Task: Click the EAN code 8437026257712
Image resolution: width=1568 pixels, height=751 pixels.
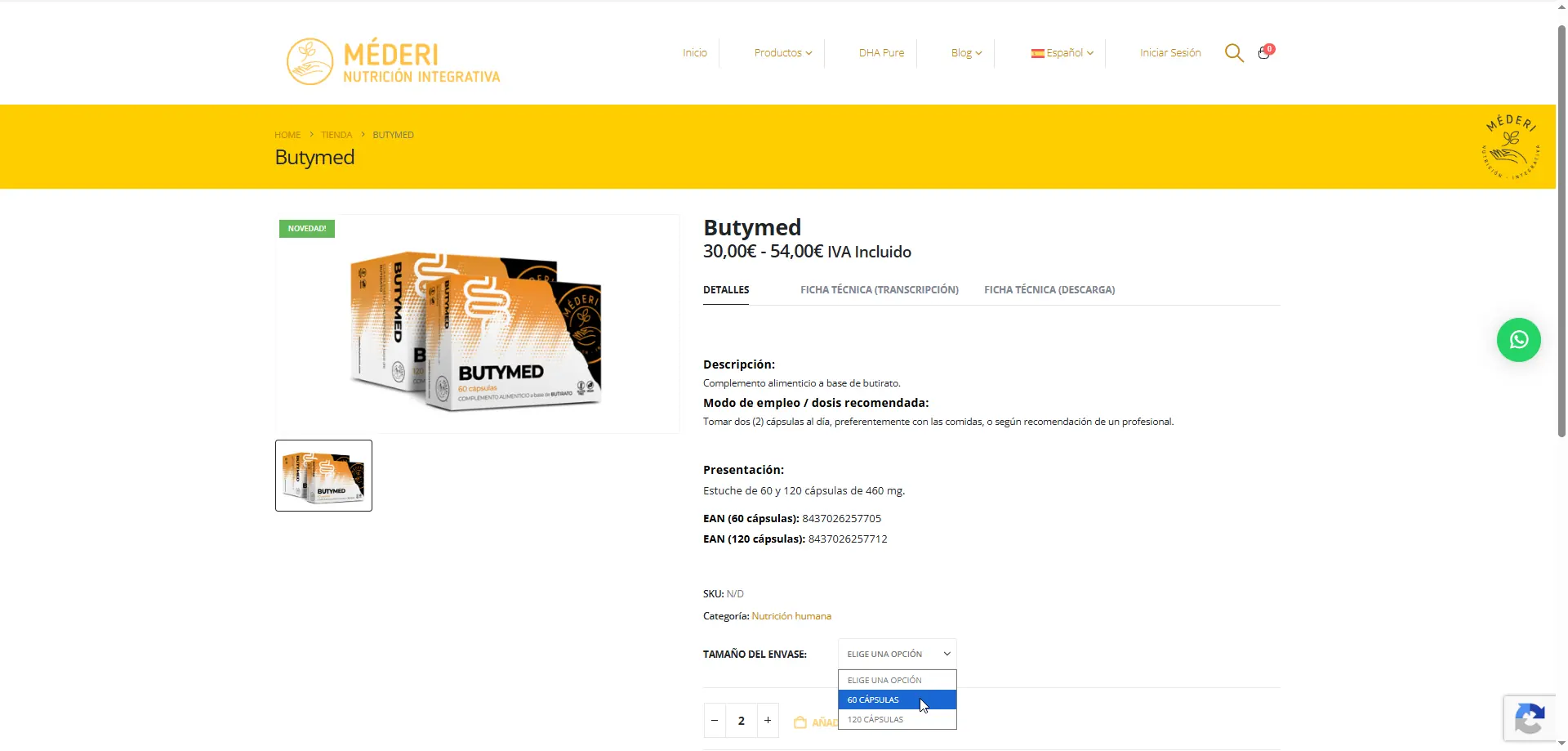Action: click(x=848, y=539)
